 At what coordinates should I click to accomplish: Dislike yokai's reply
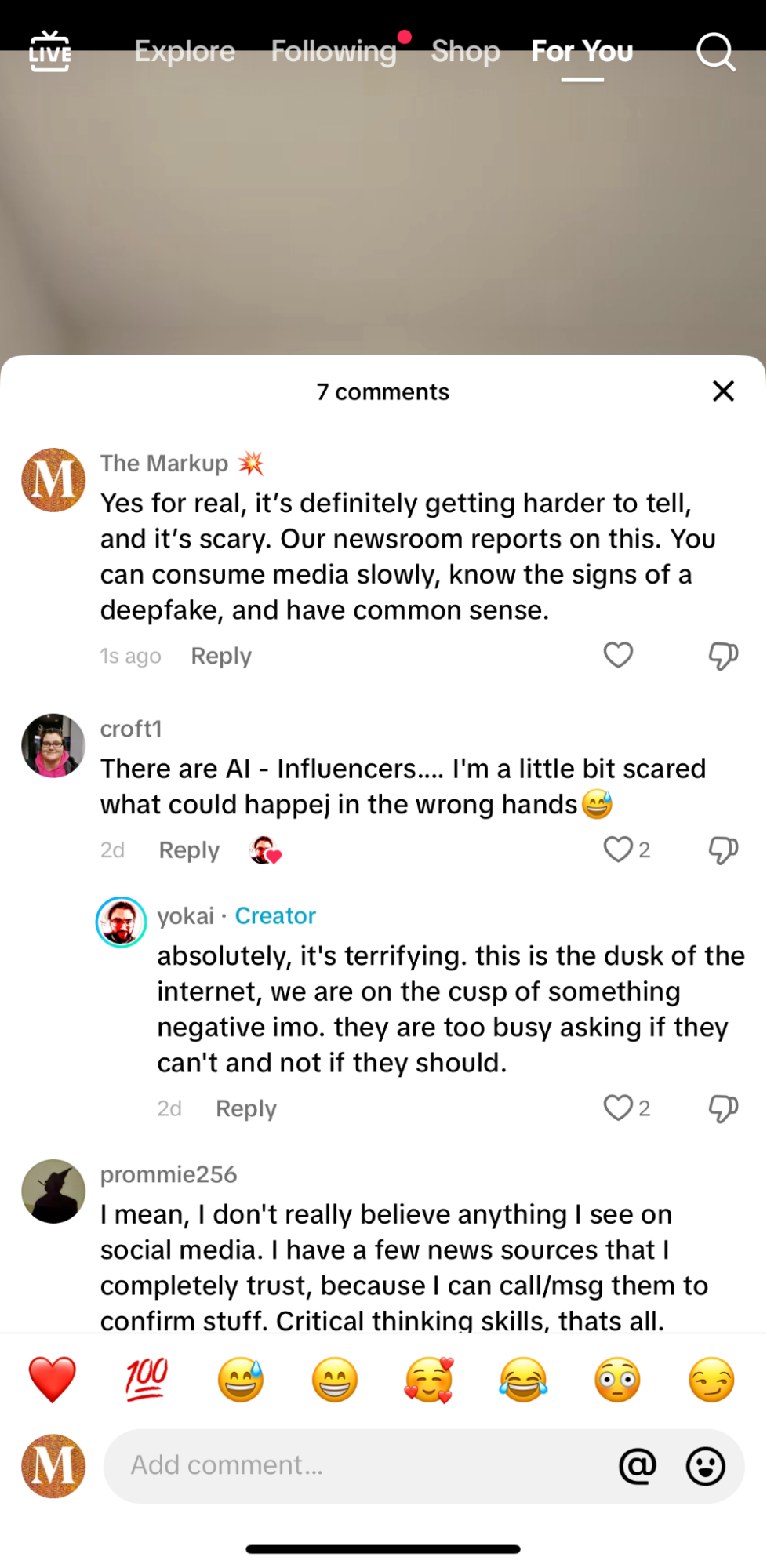click(x=722, y=1108)
